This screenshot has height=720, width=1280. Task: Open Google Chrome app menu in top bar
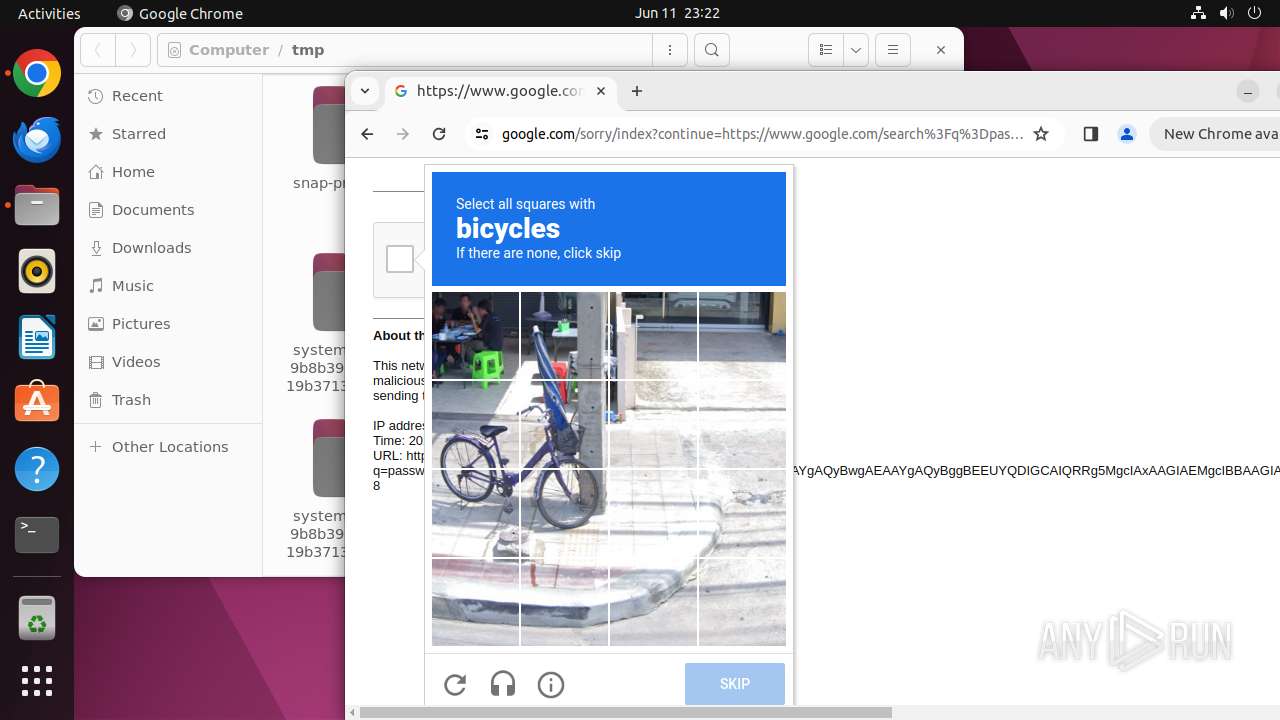click(180, 13)
